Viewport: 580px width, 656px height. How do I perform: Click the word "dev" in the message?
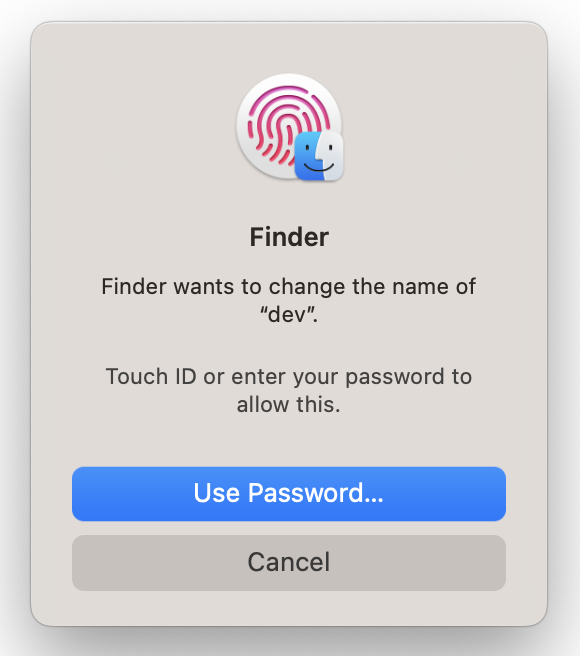tap(287, 315)
